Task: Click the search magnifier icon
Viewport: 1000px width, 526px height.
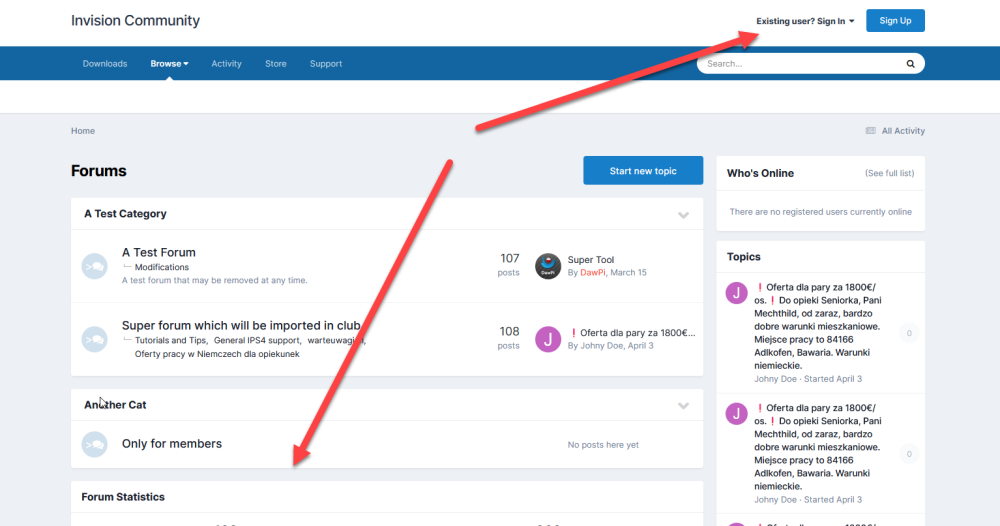Action: pos(910,64)
